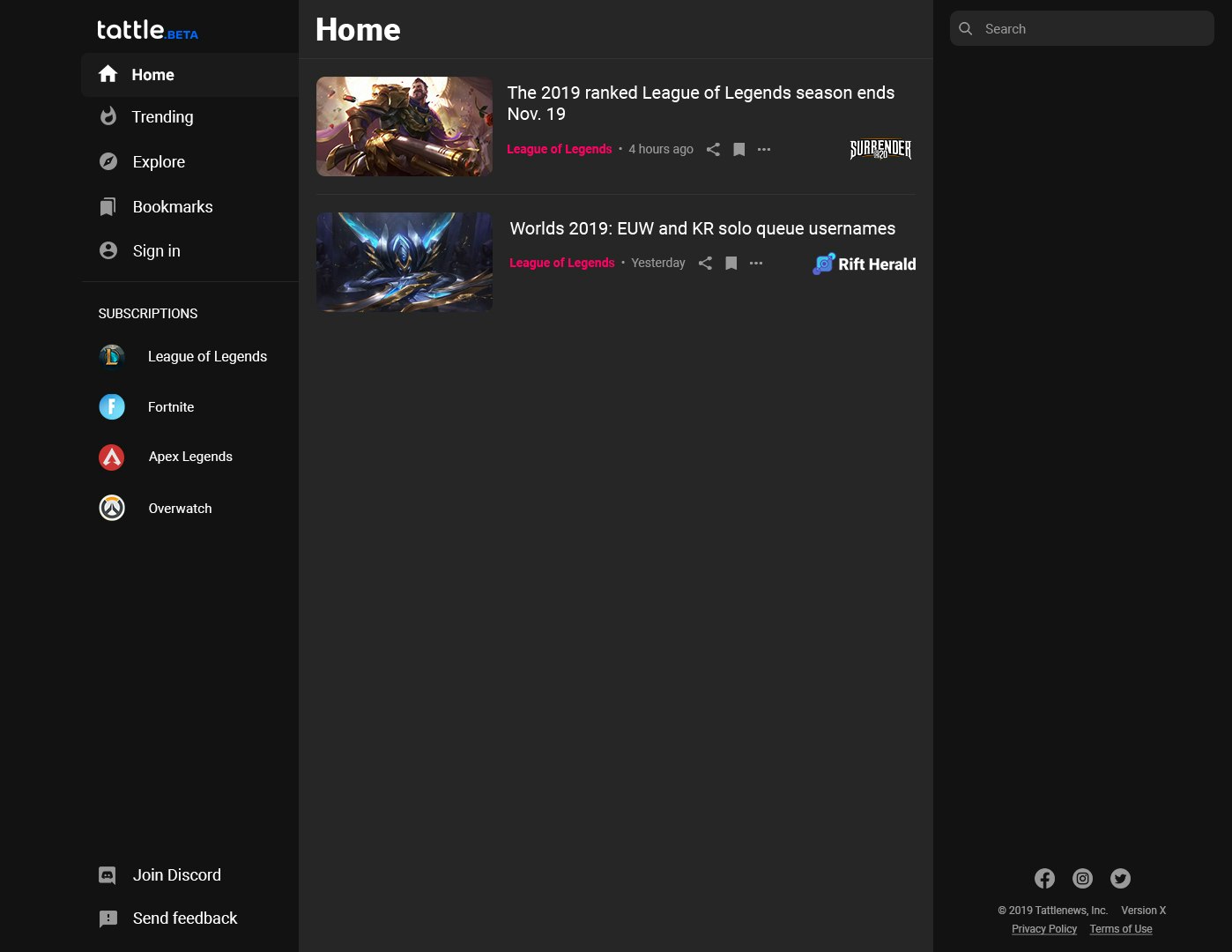Open the Instagram social icon
1232x952 pixels.
click(1082, 878)
